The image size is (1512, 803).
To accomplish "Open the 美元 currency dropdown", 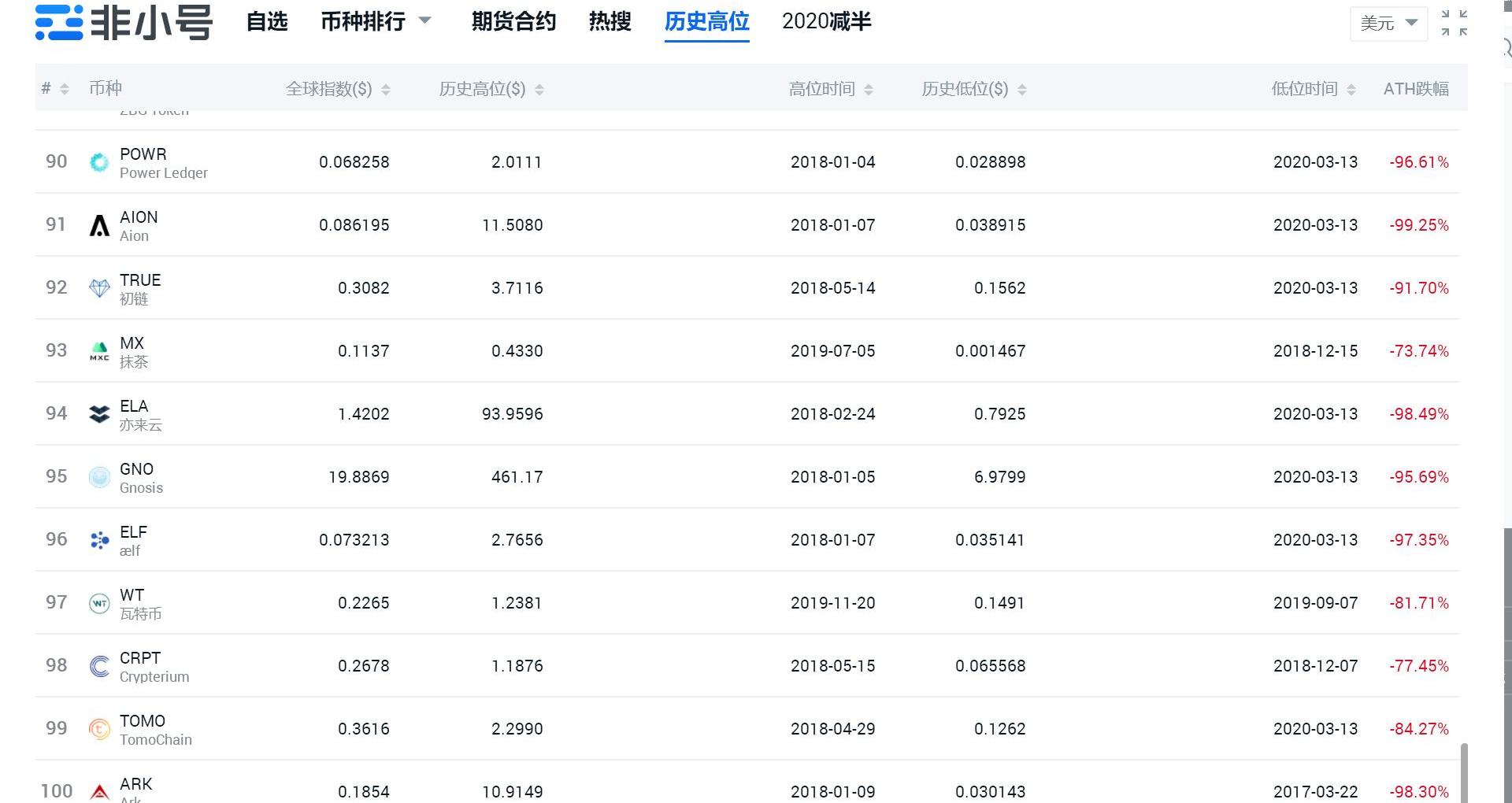I will coord(1388,24).
